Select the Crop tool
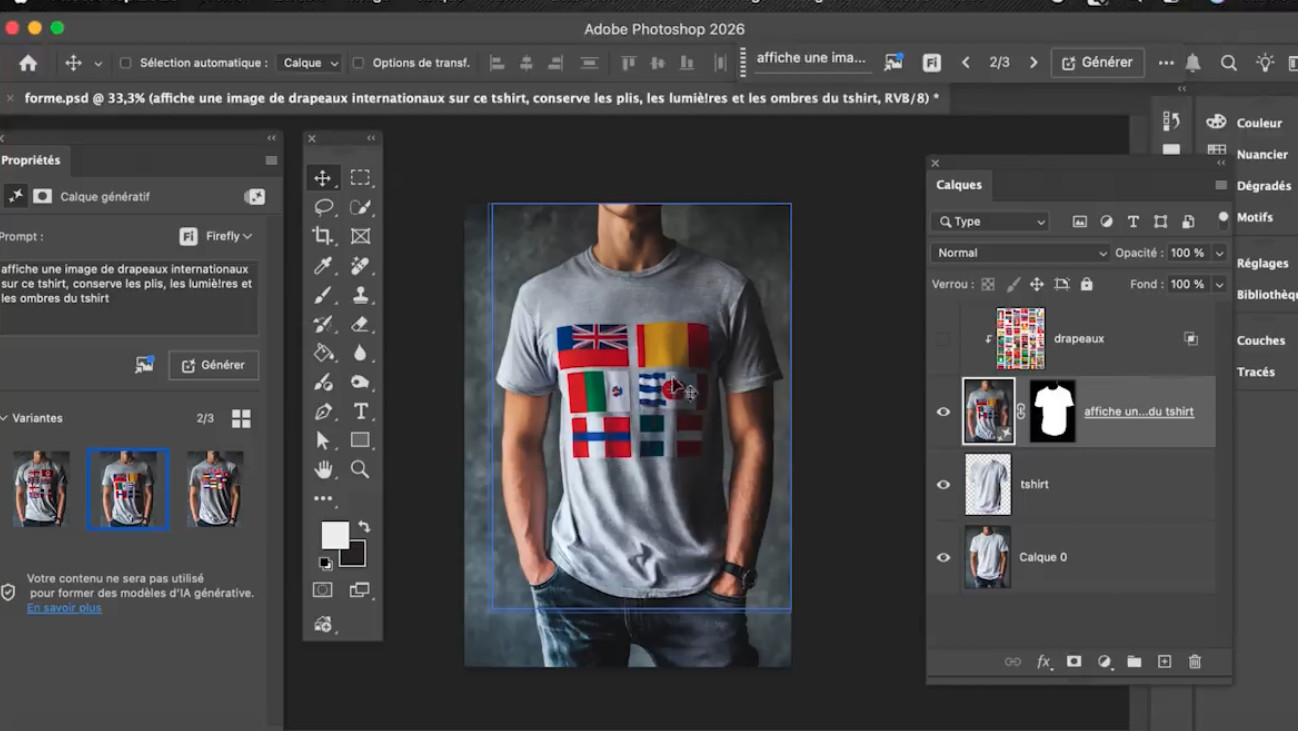 click(x=322, y=236)
